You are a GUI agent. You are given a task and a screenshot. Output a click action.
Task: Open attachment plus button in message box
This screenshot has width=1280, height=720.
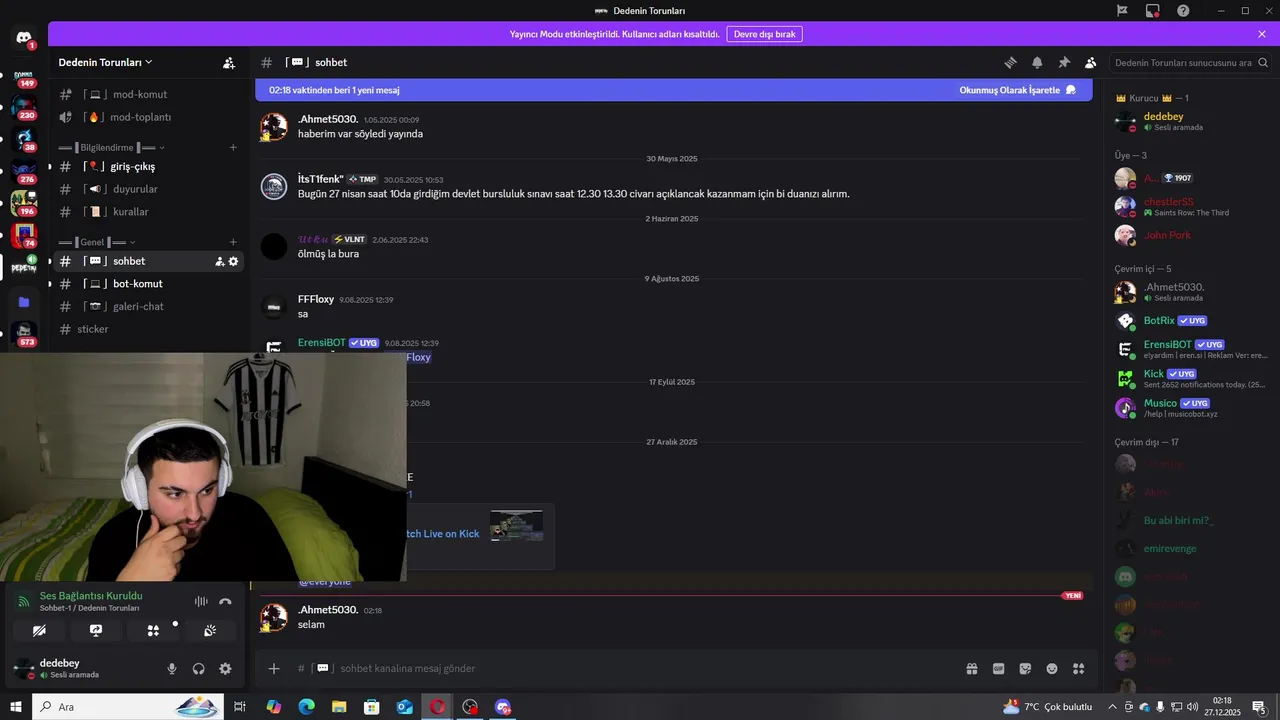[x=274, y=668]
